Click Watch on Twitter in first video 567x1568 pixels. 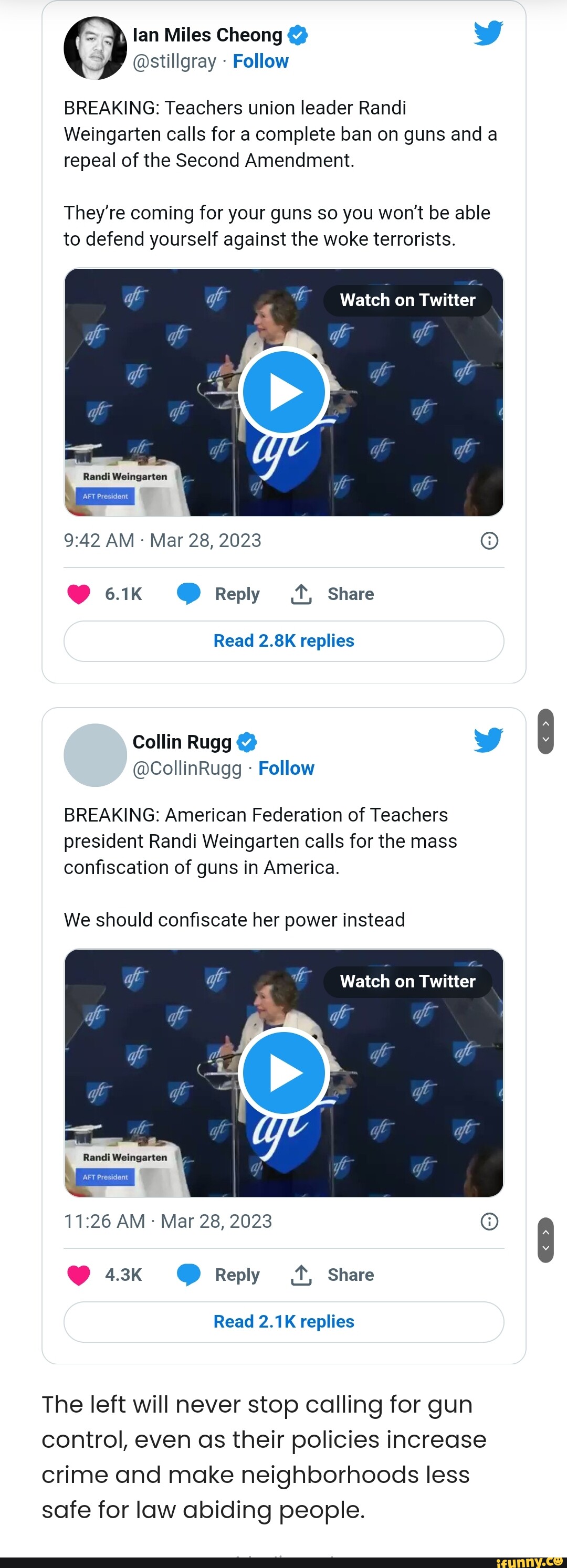pyautogui.click(x=407, y=300)
